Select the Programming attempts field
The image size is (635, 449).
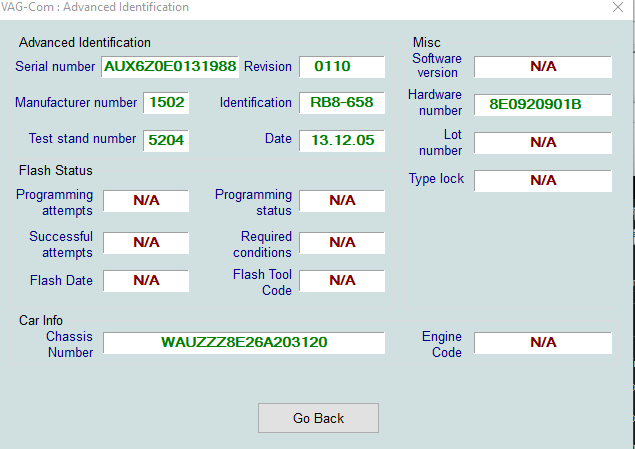tap(146, 201)
